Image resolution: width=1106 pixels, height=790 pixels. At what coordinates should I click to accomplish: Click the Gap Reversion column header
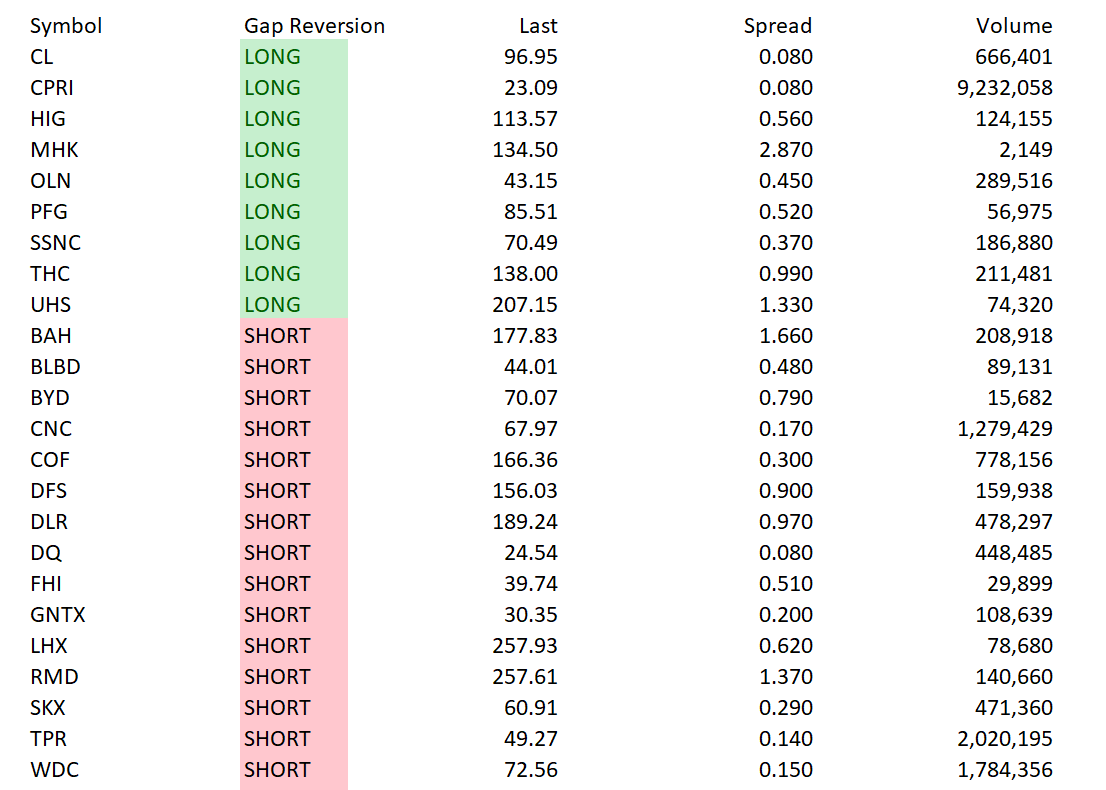pos(314,26)
